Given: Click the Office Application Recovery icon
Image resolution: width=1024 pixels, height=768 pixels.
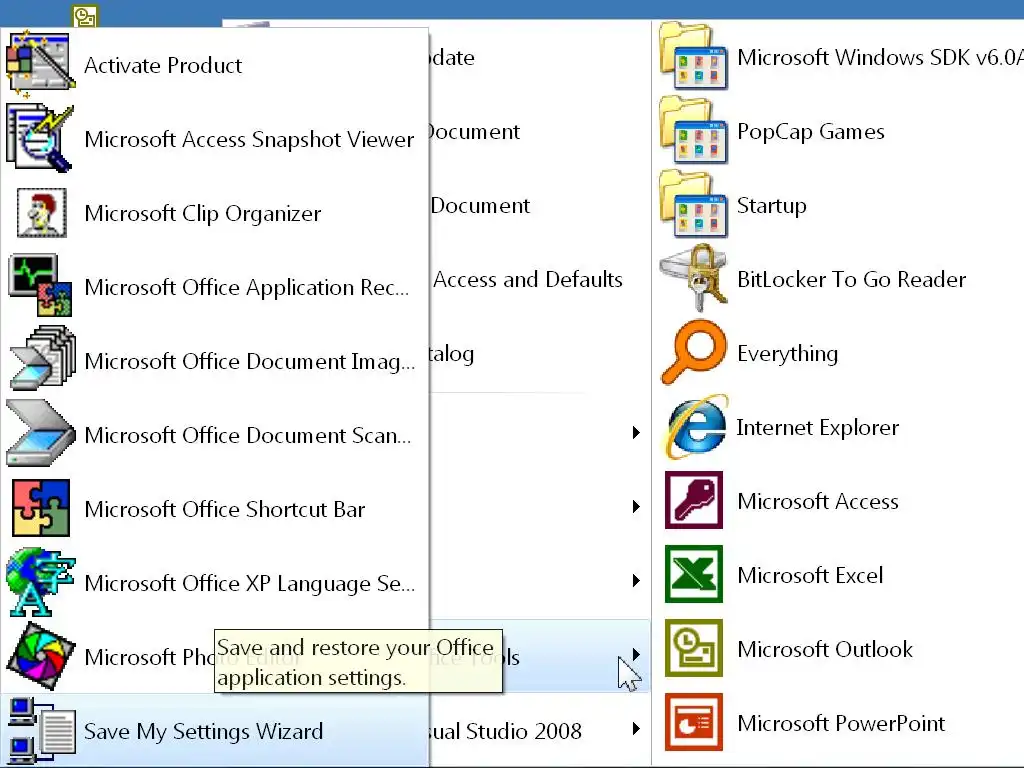Looking at the screenshot, I should [40, 286].
